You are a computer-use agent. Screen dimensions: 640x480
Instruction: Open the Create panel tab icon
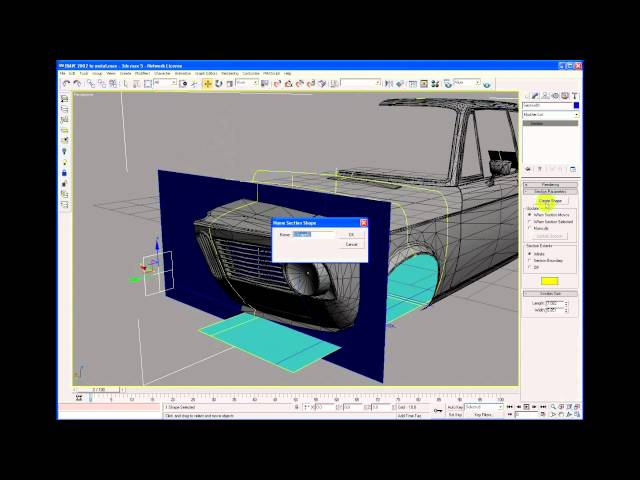527,96
